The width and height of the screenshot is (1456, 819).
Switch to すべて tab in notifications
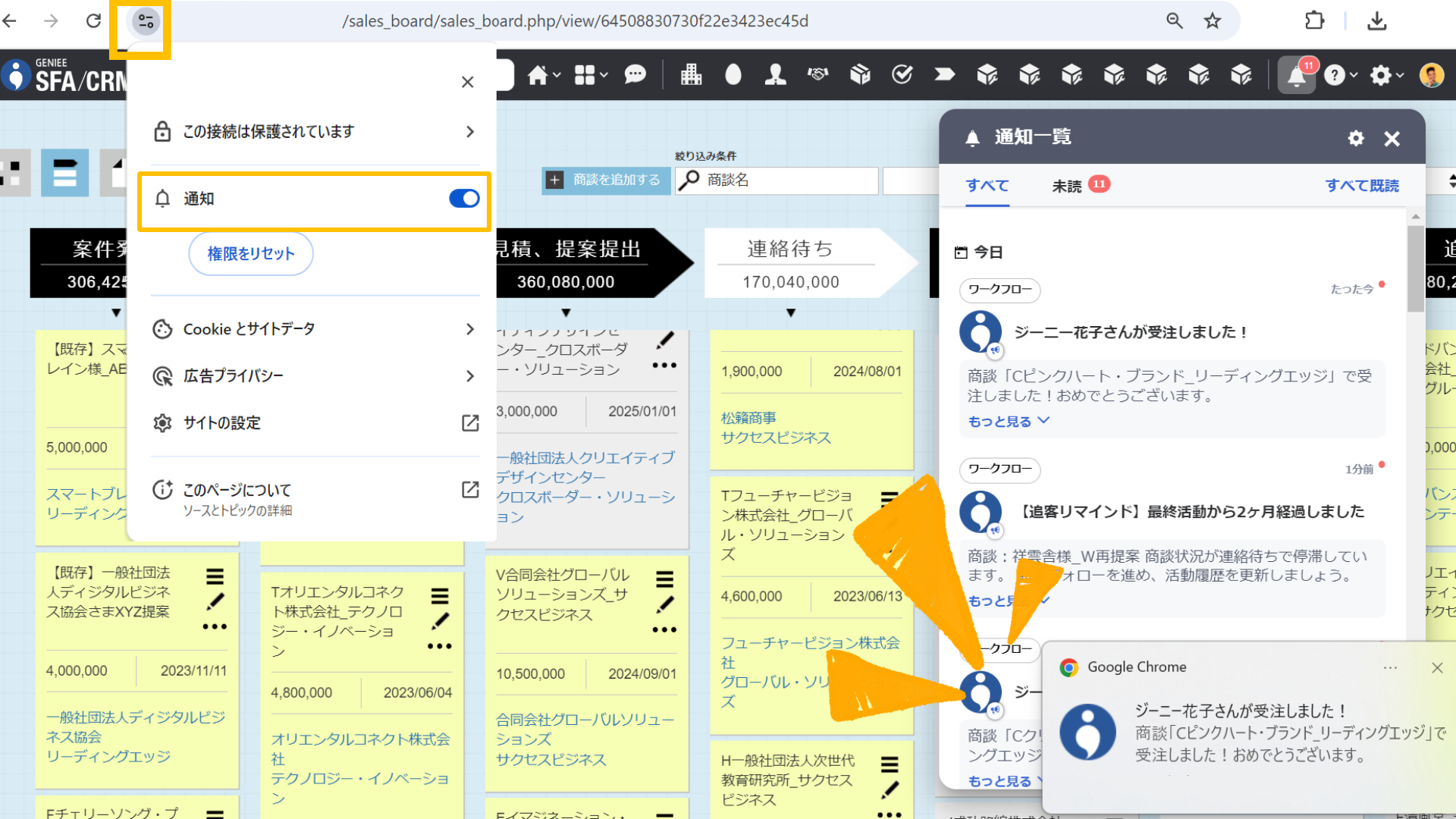click(987, 186)
